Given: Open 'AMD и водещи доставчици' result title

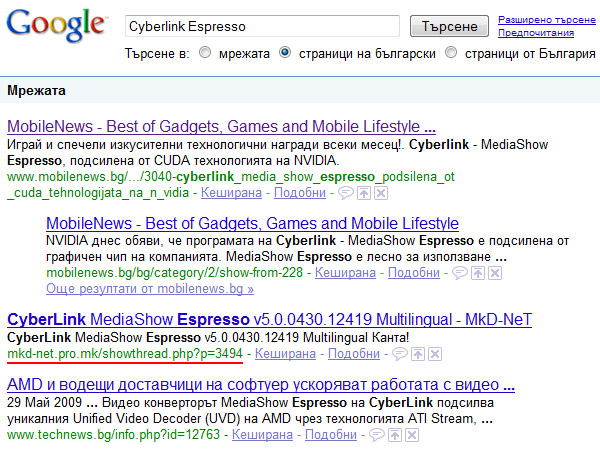Looking at the screenshot, I should [261, 384].
